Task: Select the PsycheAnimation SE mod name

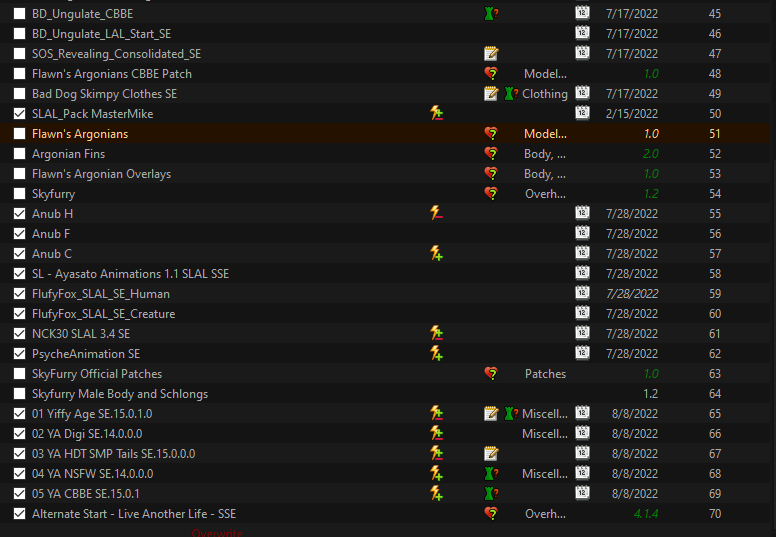Action: coord(86,353)
